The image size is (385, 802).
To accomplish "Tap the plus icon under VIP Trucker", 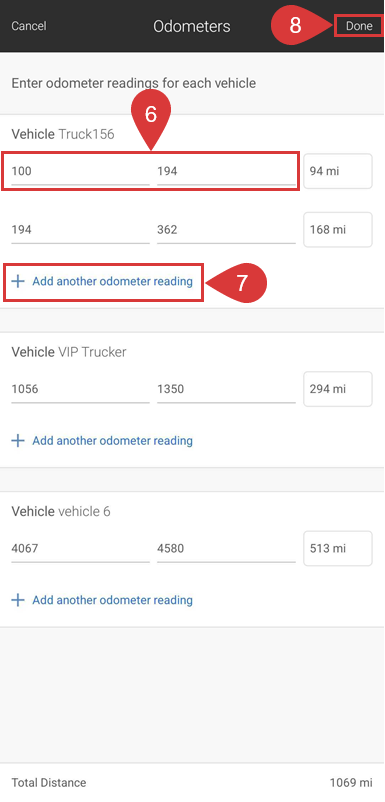I will click(18, 441).
